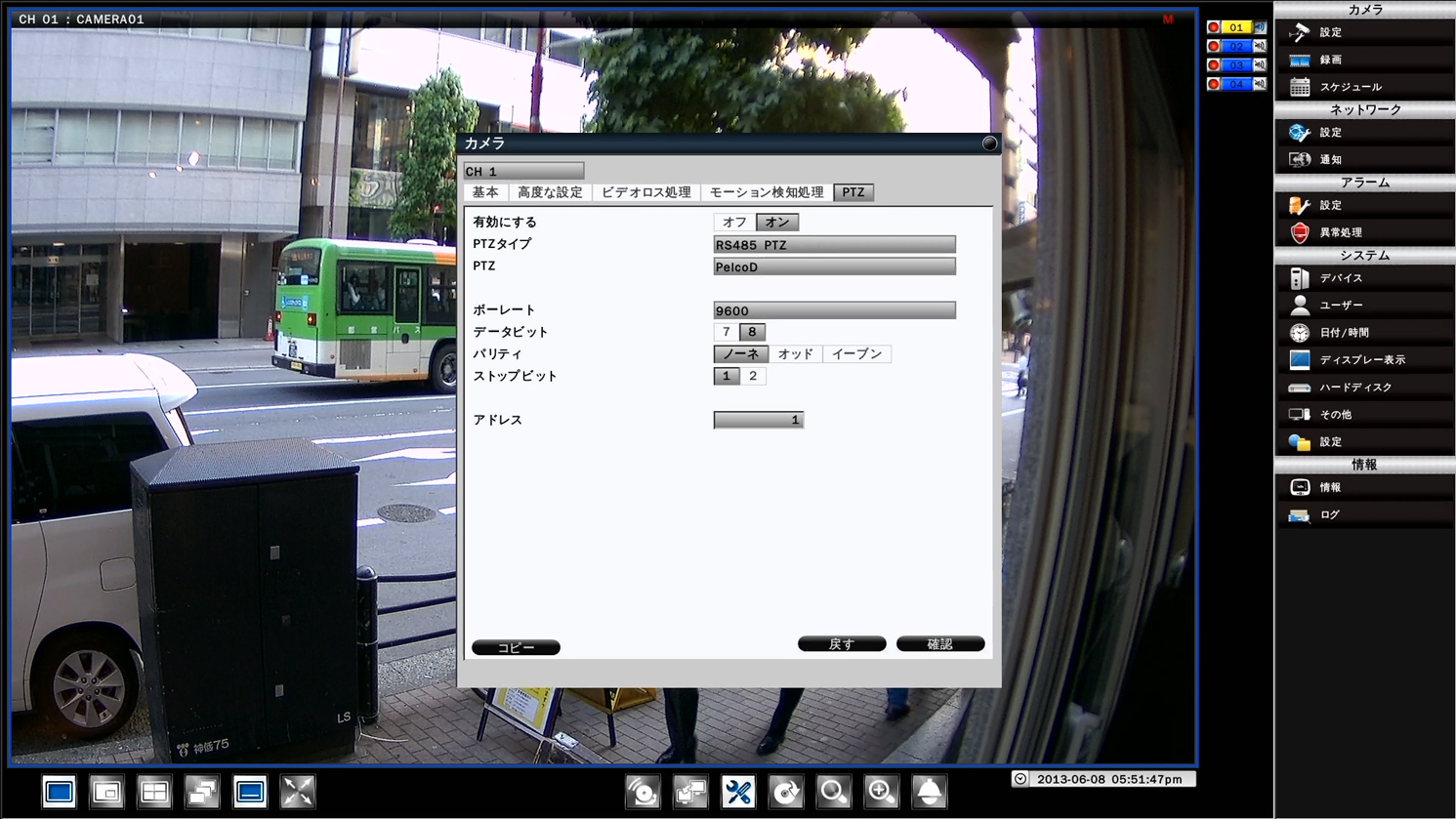
Task: Open the PTZタイプ RS485 PTZ dropdown
Action: pyautogui.click(x=834, y=244)
